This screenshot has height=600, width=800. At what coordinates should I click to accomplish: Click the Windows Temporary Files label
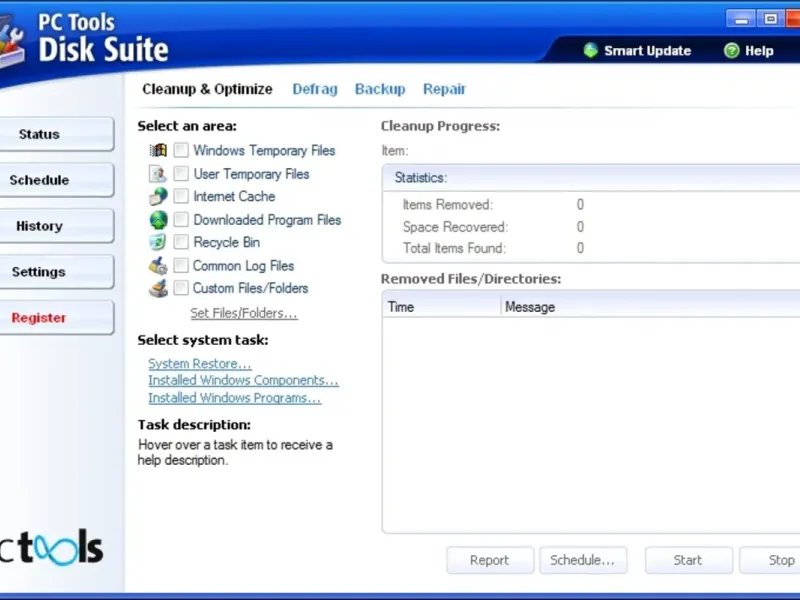(x=264, y=151)
